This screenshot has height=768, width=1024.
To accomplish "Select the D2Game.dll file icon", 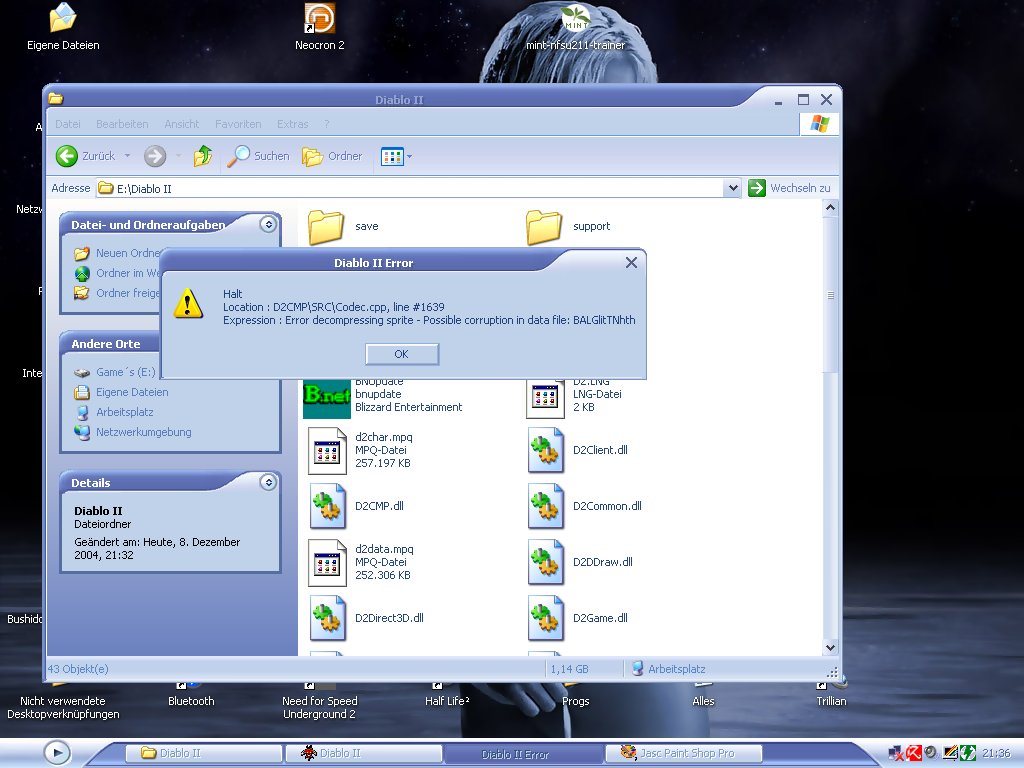I will click(x=546, y=618).
